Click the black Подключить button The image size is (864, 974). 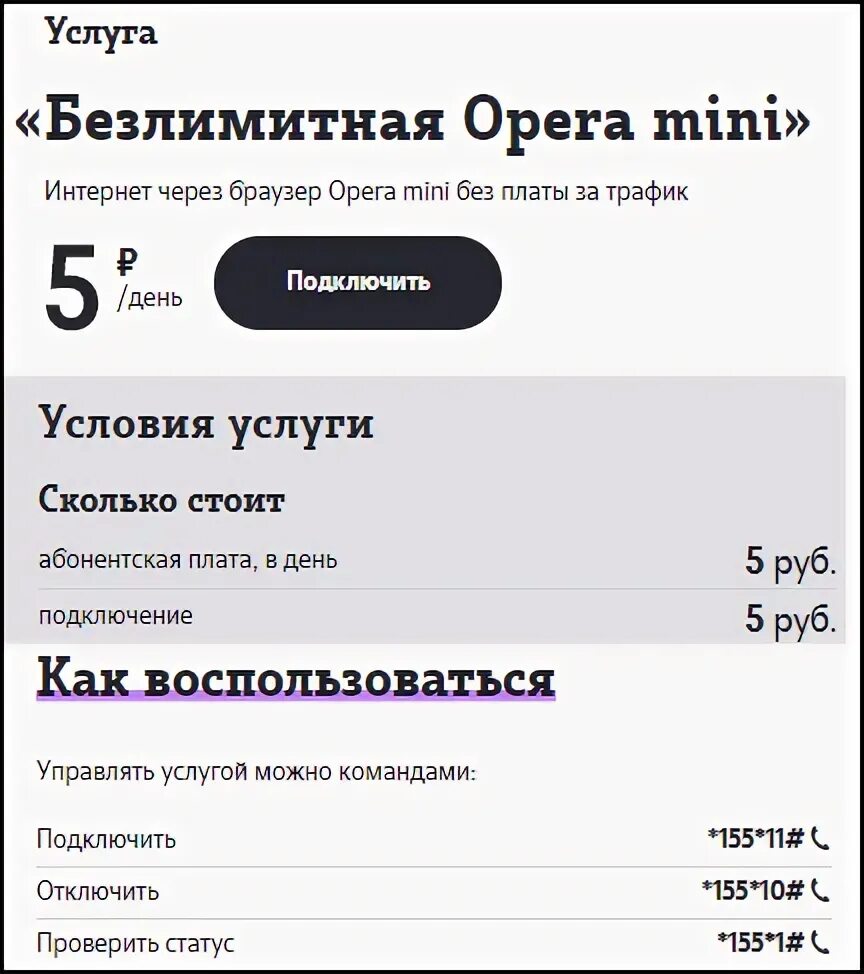tap(358, 283)
